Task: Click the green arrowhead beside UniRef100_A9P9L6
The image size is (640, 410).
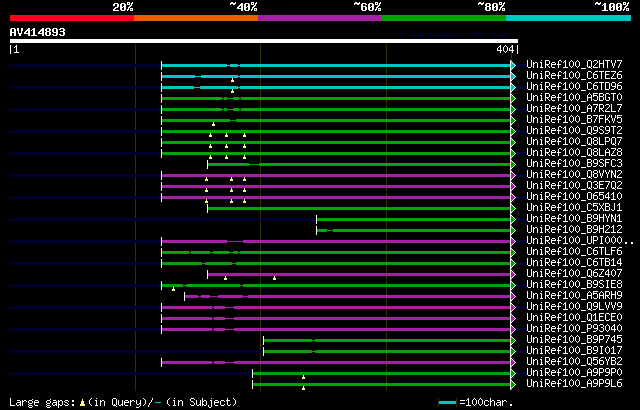Action: [513, 384]
